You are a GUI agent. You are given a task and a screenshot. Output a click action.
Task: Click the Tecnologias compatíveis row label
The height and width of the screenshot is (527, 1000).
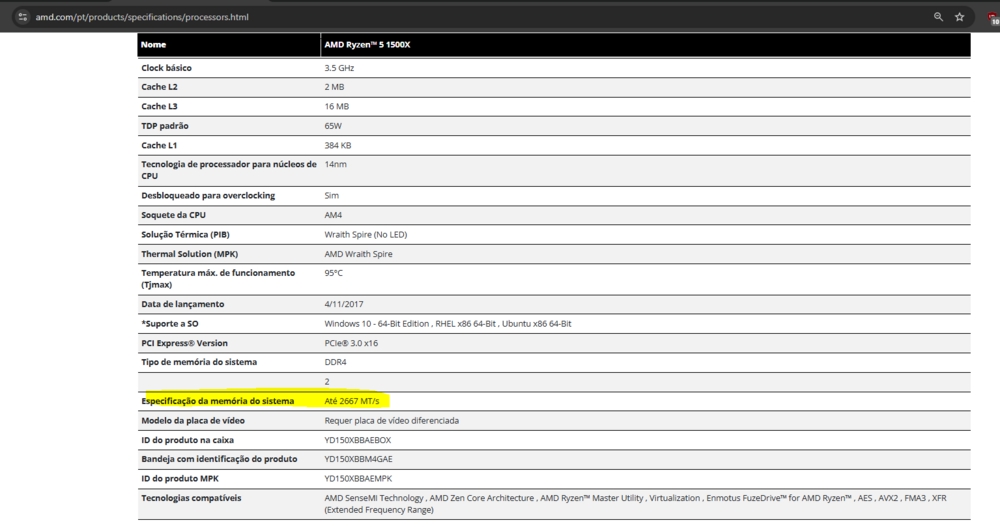click(x=191, y=498)
